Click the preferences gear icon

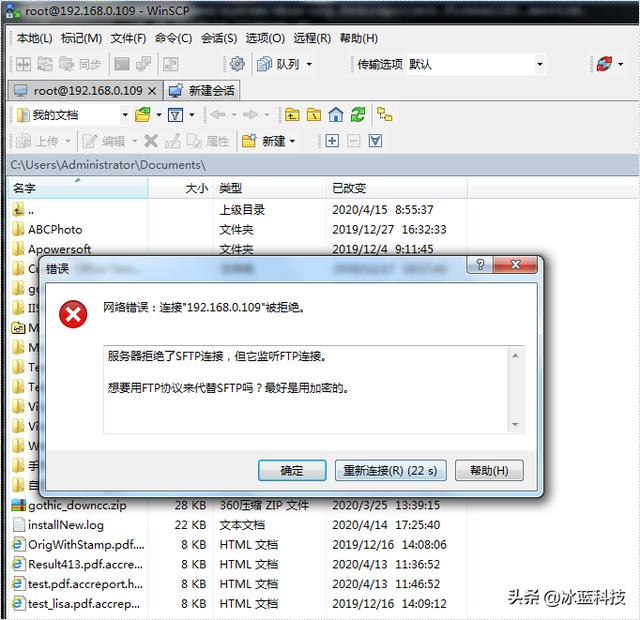(237, 64)
